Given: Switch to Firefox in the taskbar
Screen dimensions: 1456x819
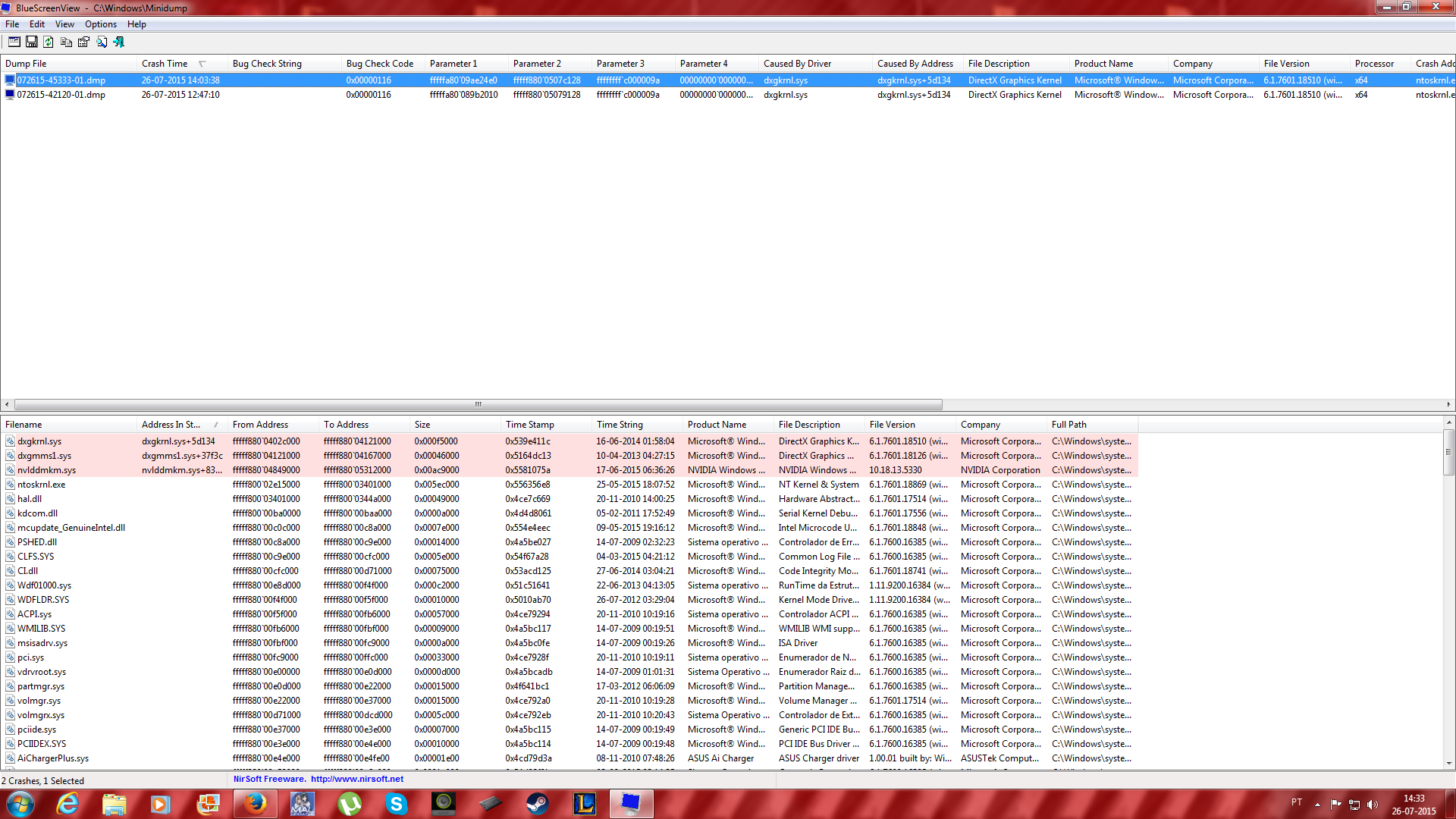Looking at the screenshot, I should click(x=255, y=804).
